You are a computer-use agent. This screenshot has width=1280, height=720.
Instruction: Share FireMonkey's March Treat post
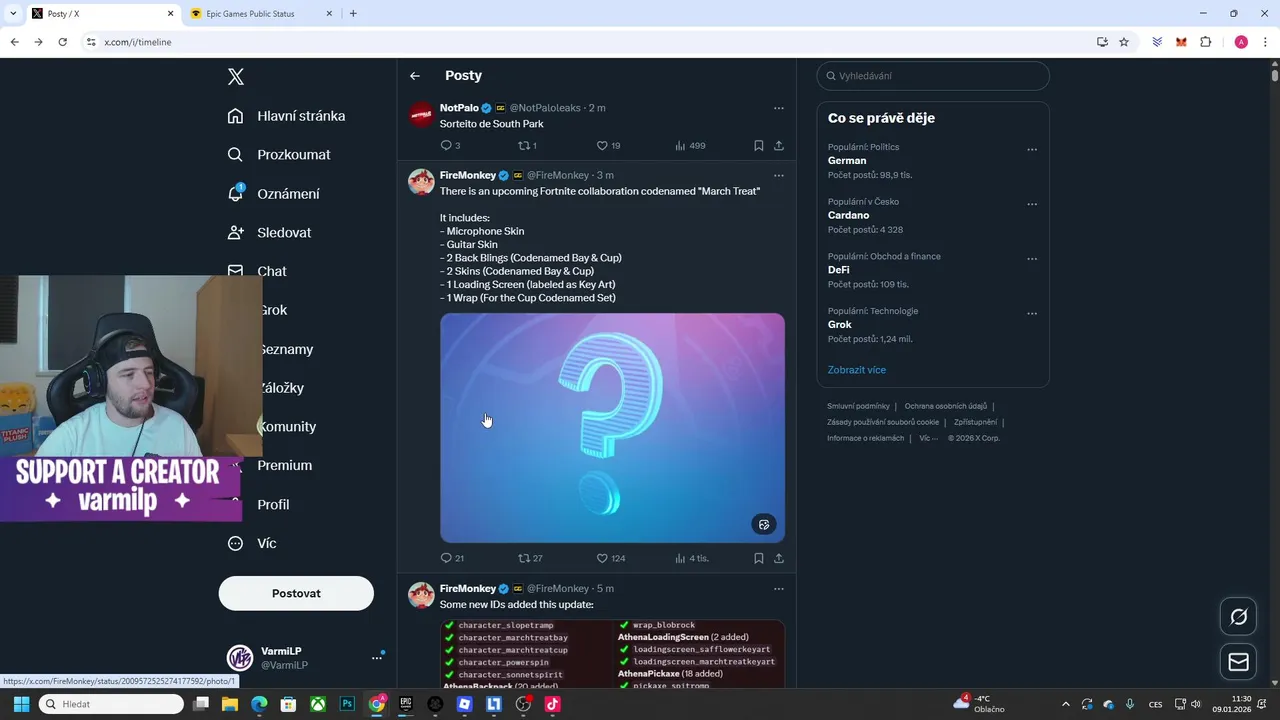coord(779,558)
